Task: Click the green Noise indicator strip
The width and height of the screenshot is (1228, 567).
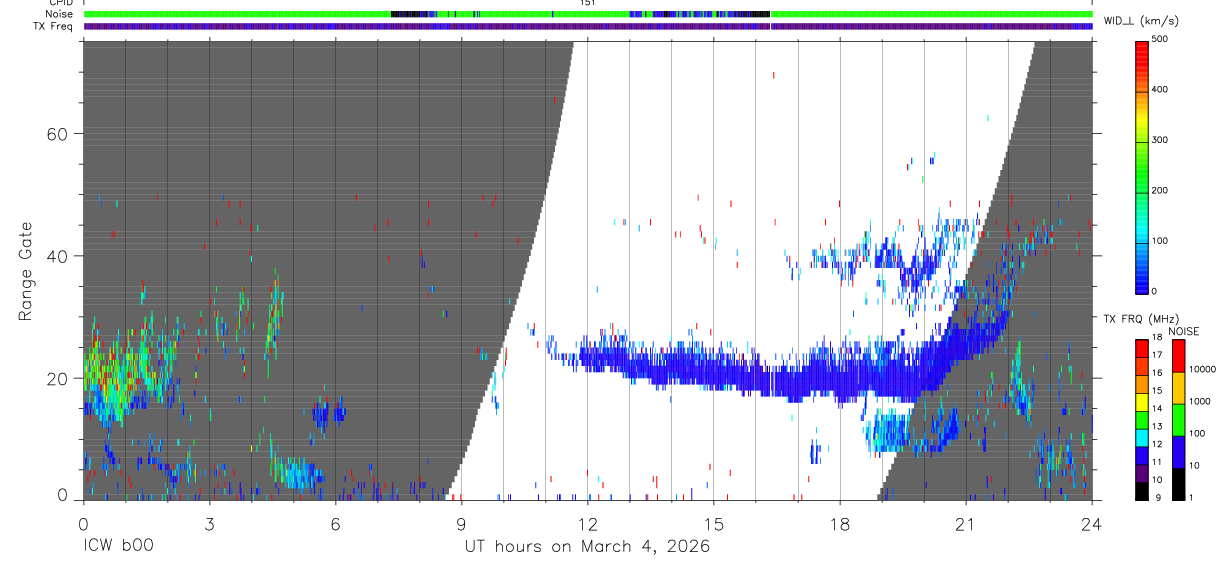Action: point(587,14)
